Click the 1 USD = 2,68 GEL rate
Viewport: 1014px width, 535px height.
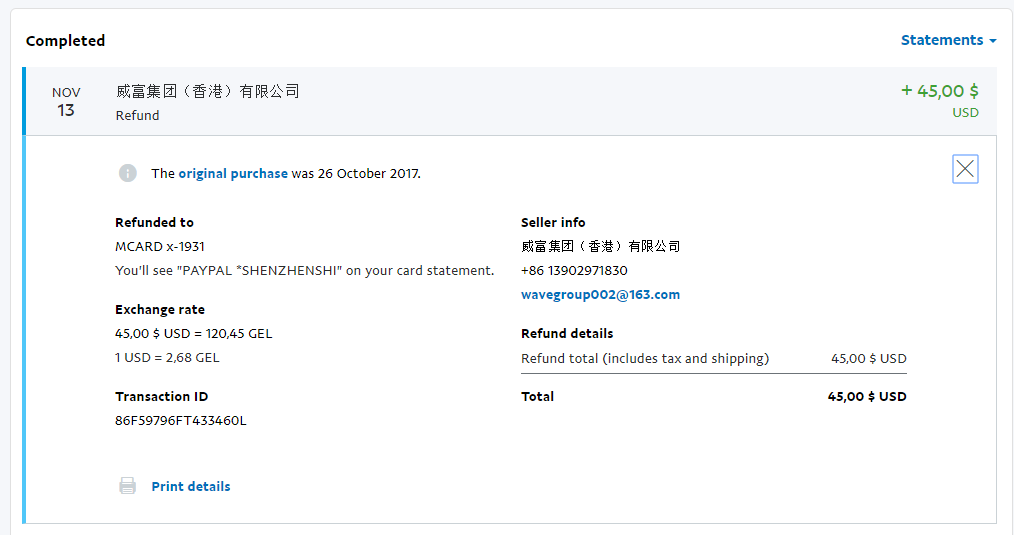167,358
